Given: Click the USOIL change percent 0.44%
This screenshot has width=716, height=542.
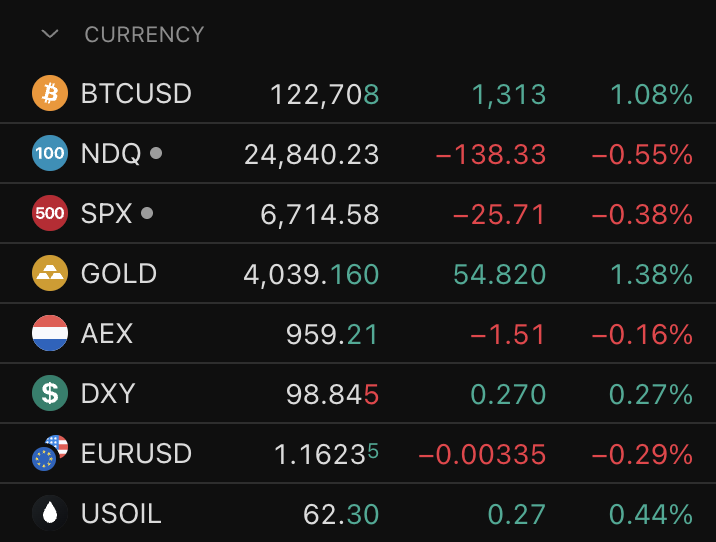Looking at the screenshot, I should (650, 514).
